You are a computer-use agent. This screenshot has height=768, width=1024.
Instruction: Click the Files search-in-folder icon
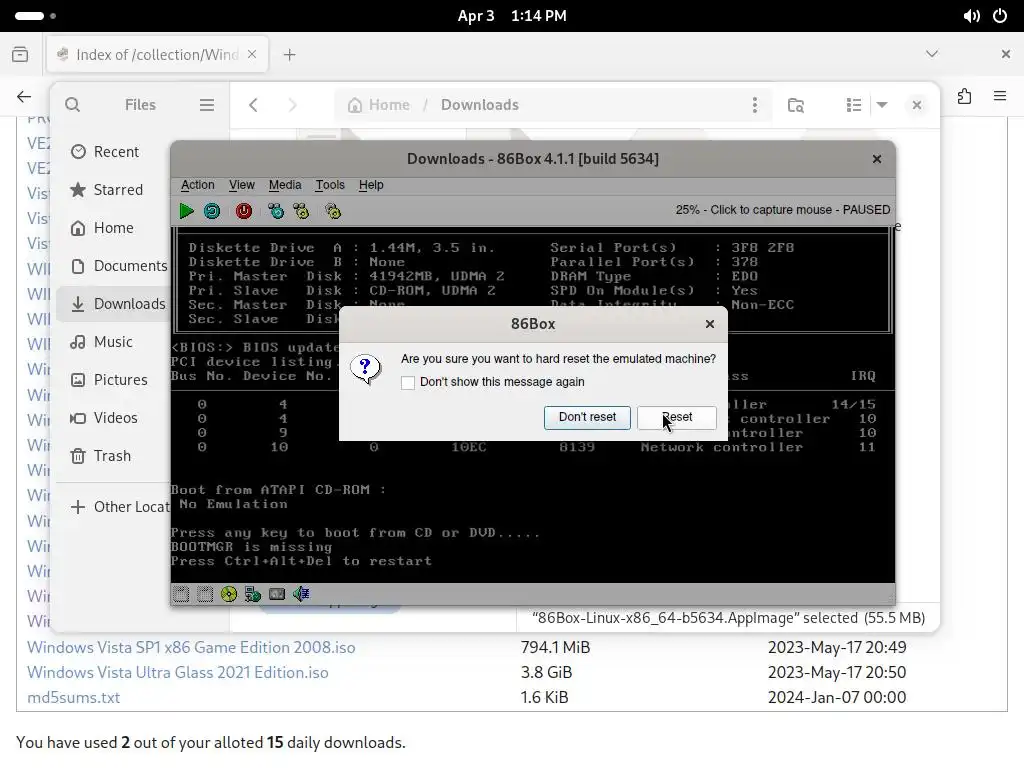[x=795, y=104]
